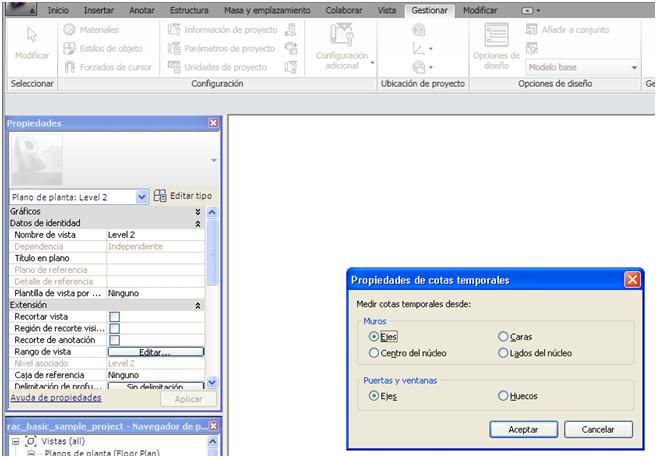
Task: Collapse the Vistas (all) tree node
Action: click(15, 441)
